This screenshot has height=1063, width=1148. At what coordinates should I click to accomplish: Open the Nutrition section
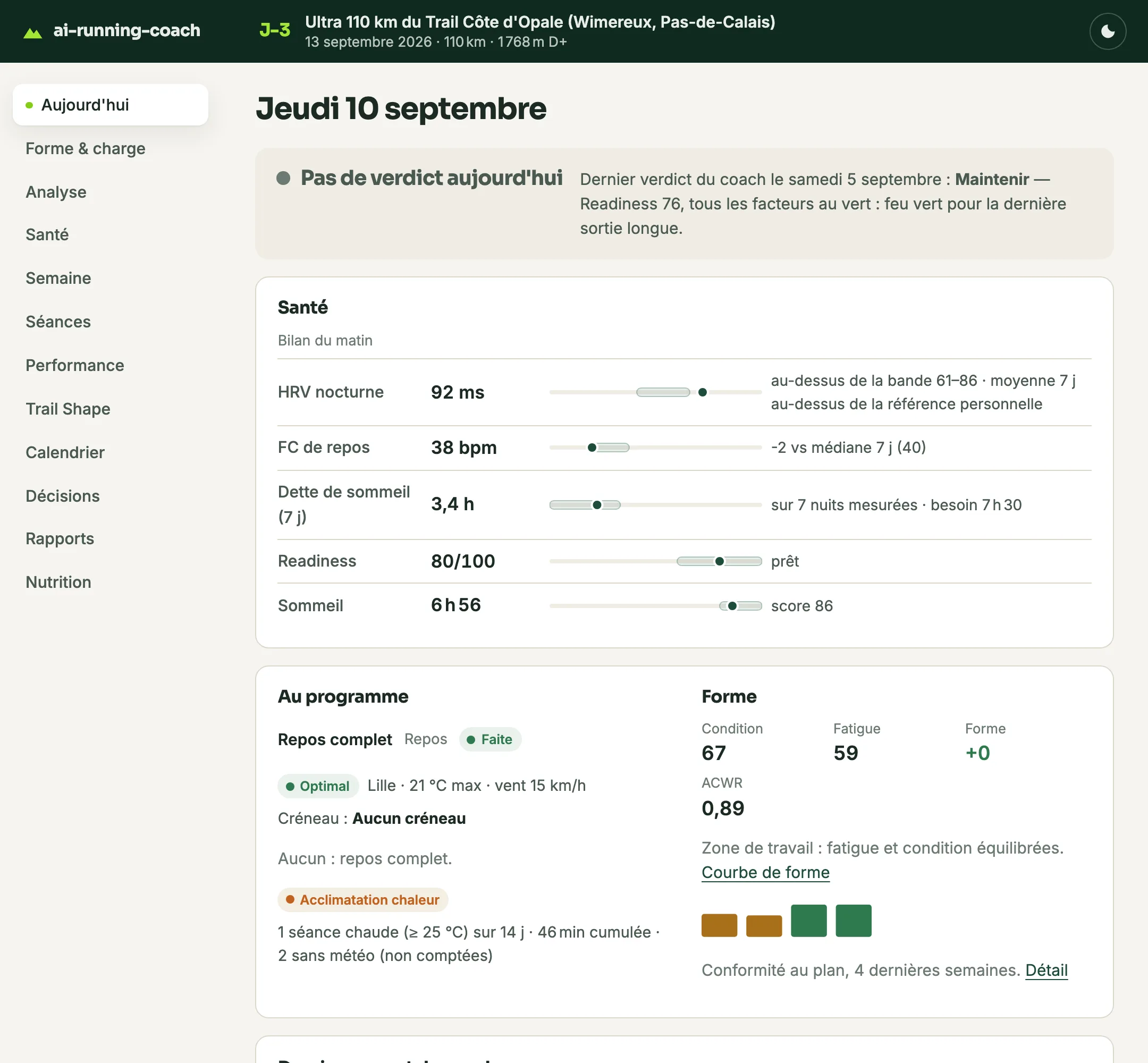click(x=58, y=582)
